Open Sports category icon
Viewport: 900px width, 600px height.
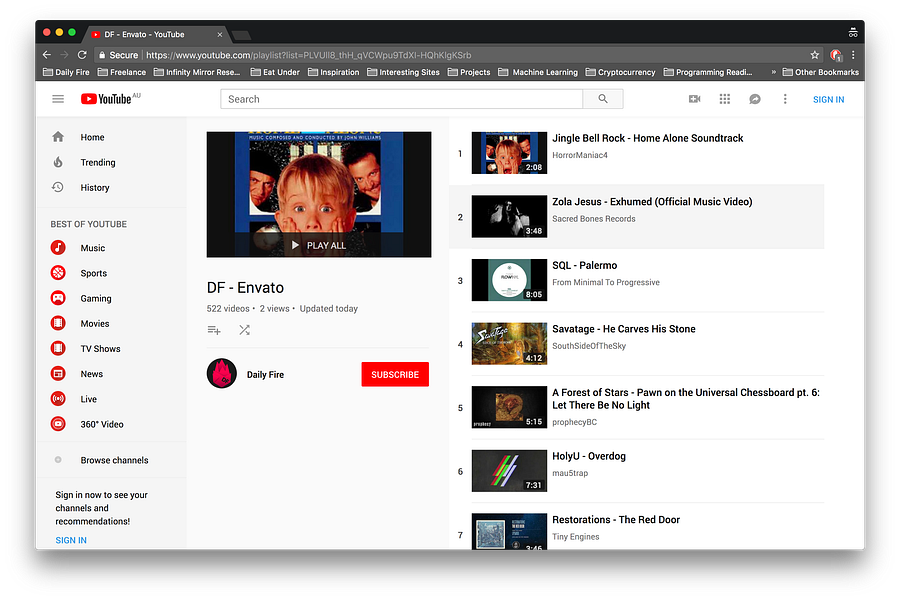pyautogui.click(x=58, y=273)
